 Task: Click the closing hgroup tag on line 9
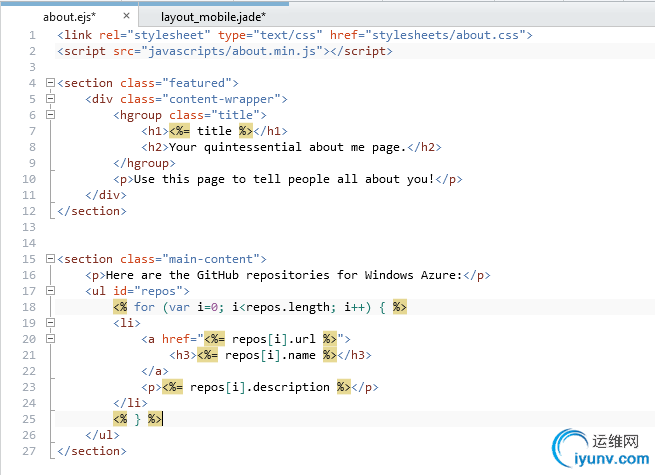tap(144, 163)
